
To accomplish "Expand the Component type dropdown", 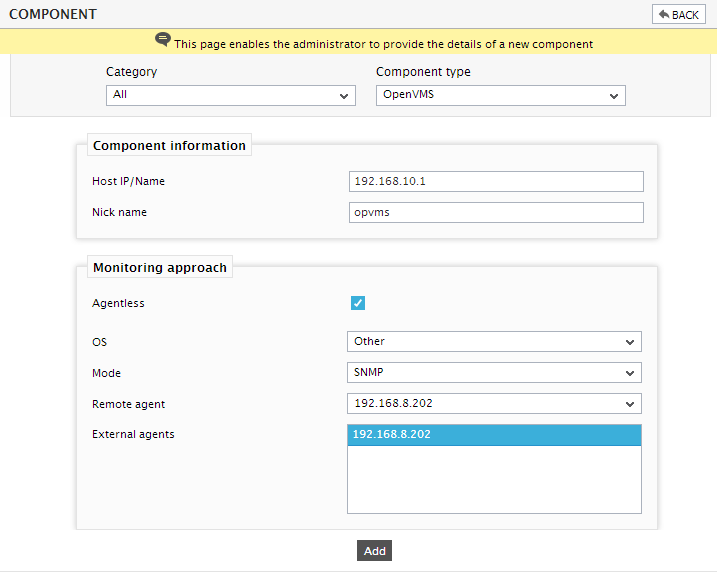I will (501, 95).
